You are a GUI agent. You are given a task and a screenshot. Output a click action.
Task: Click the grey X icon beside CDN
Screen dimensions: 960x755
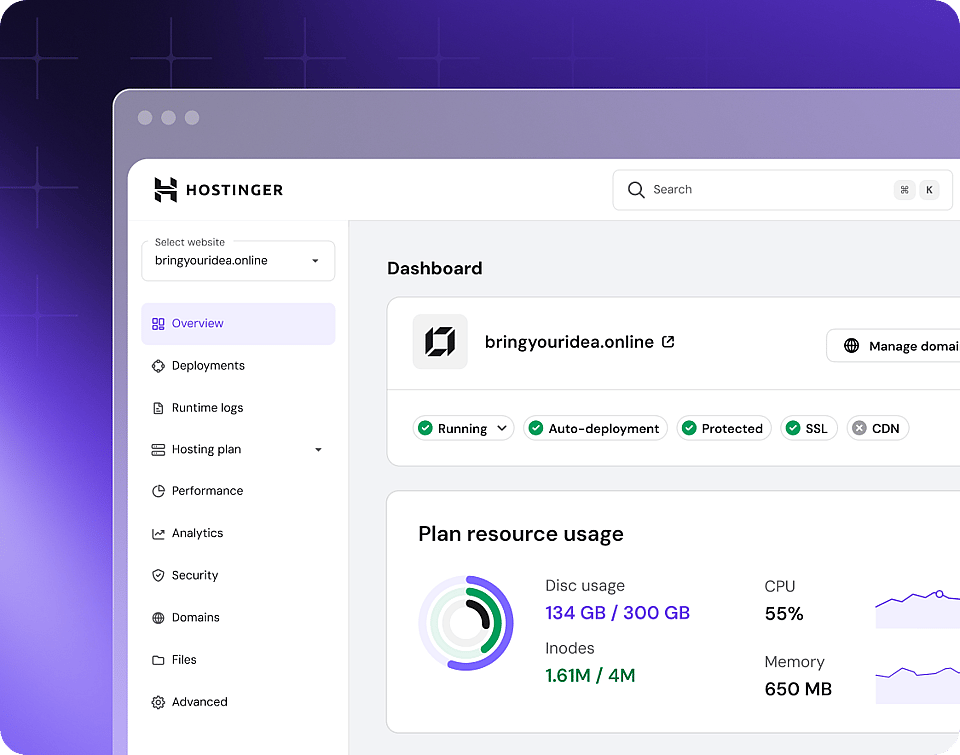pyautogui.click(x=860, y=428)
